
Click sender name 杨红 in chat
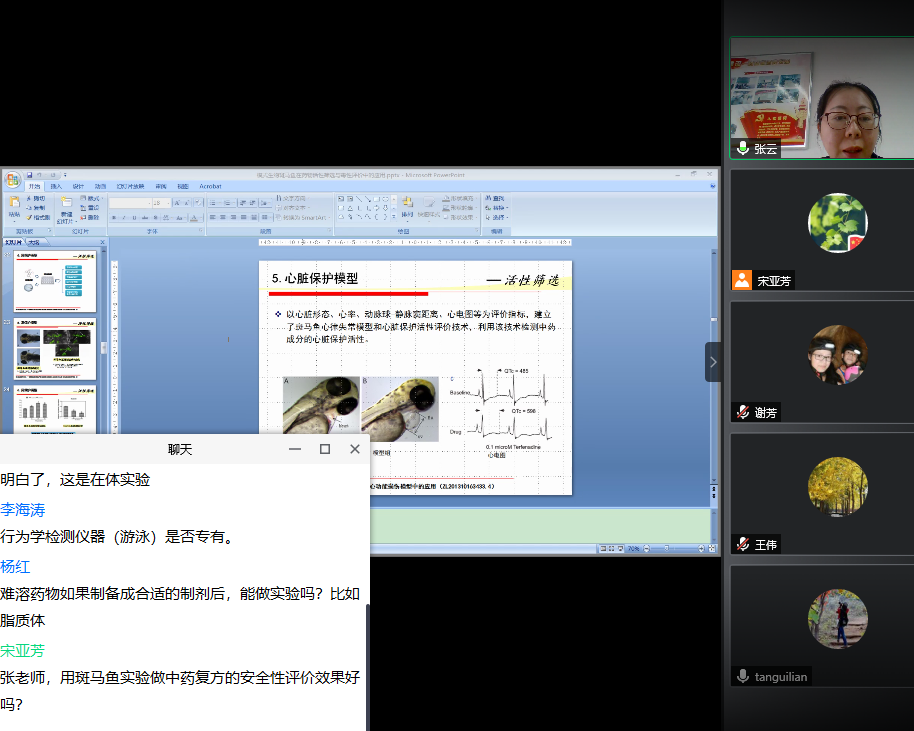pyautogui.click(x=15, y=566)
